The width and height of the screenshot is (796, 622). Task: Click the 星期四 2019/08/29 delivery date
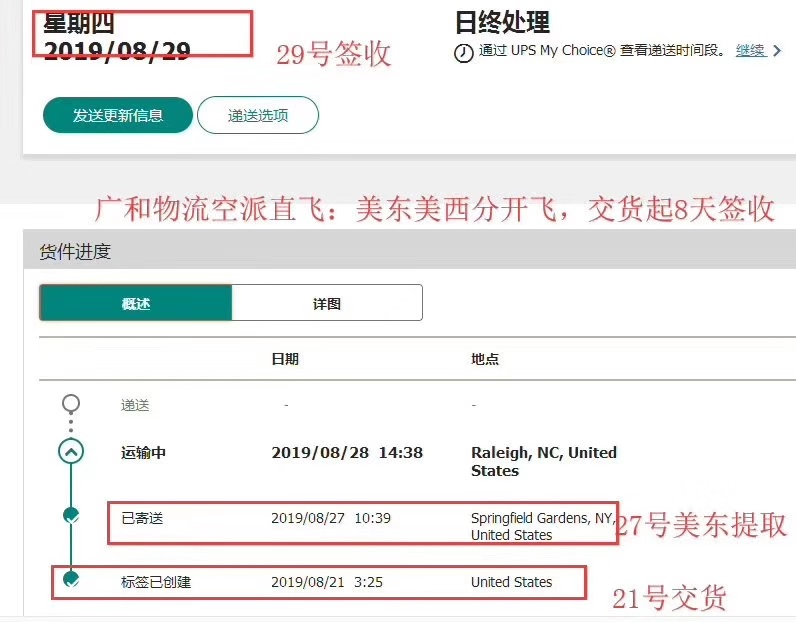(x=116, y=37)
